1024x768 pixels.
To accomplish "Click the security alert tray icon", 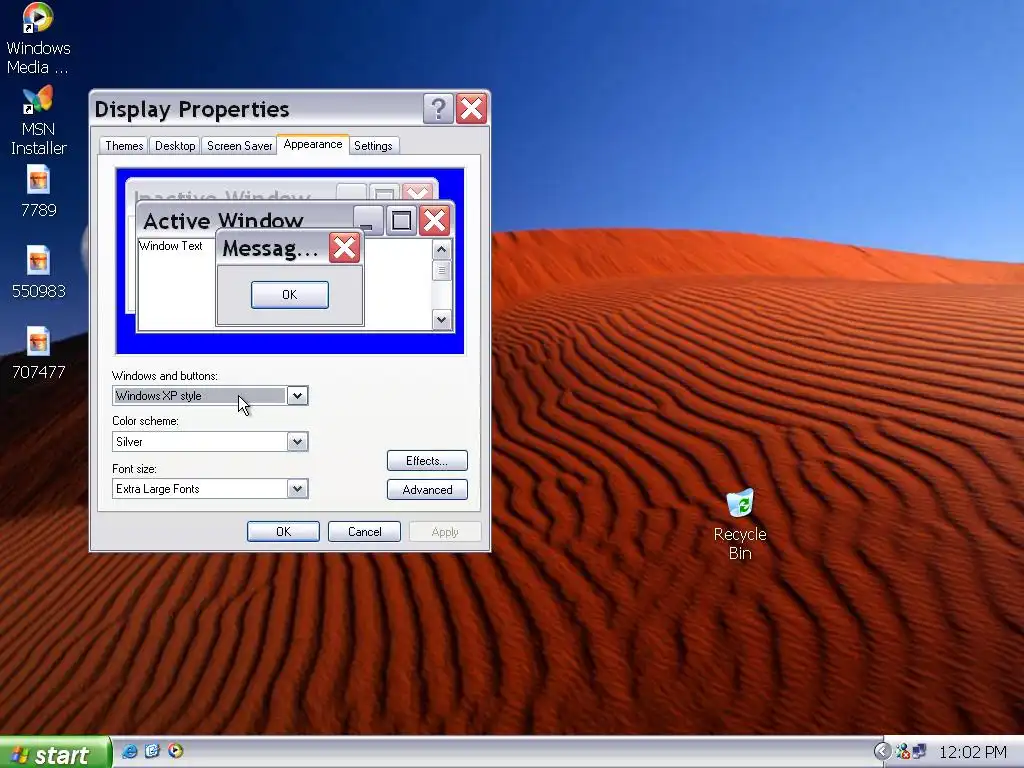I will 903,752.
